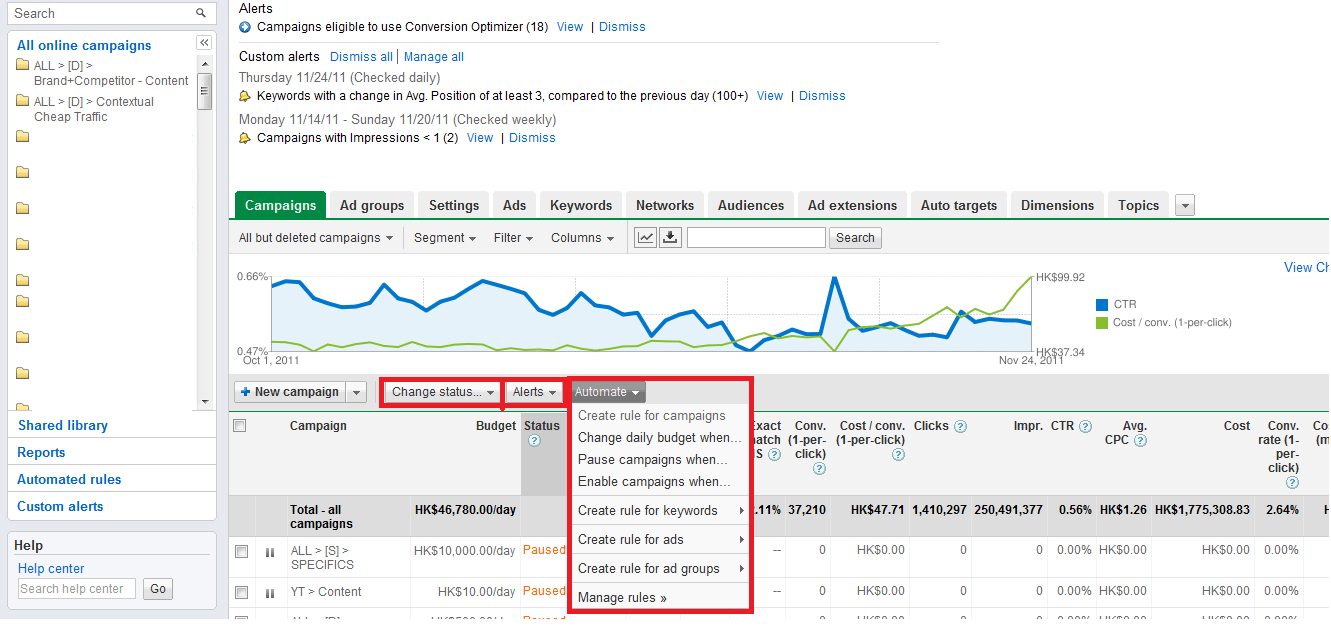Click the scroll up arrow in campaign tree
The width and height of the screenshot is (1331, 626).
[x=204, y=63]
